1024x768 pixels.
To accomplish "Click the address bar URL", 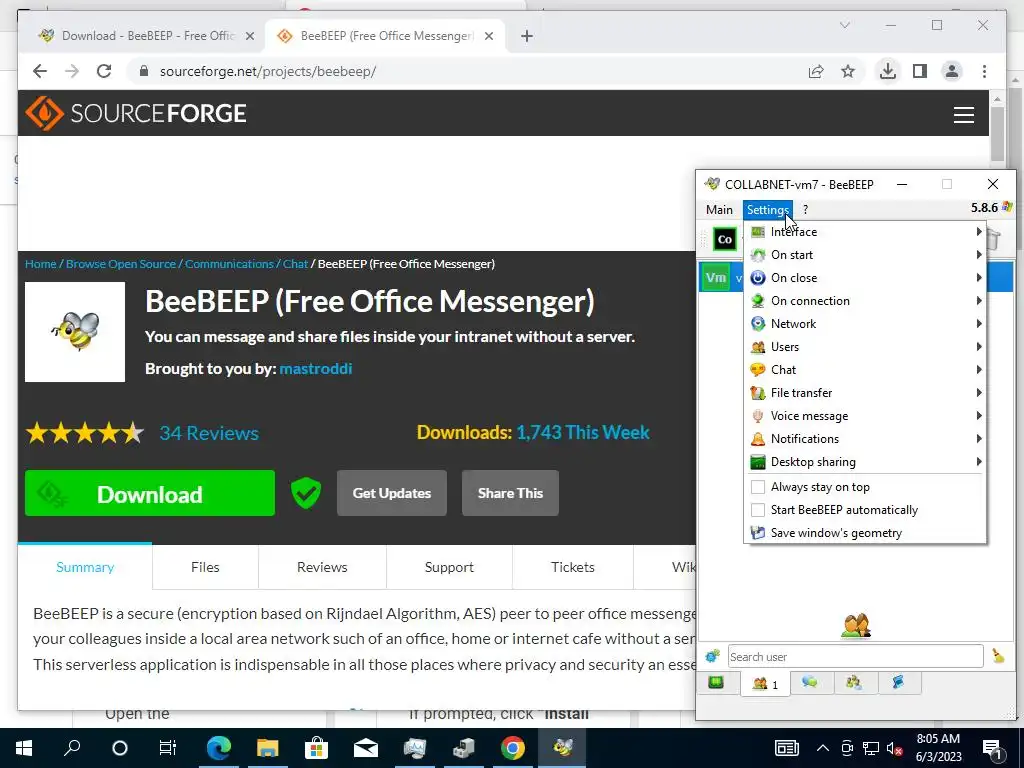I will (x=268, y=71).
